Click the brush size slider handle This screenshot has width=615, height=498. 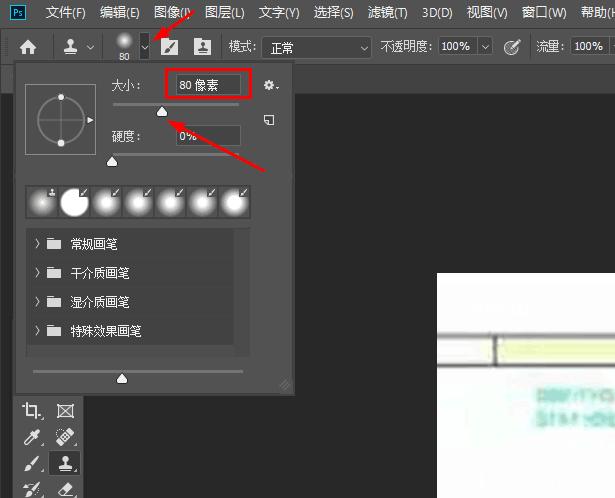[x=162, y=112]
